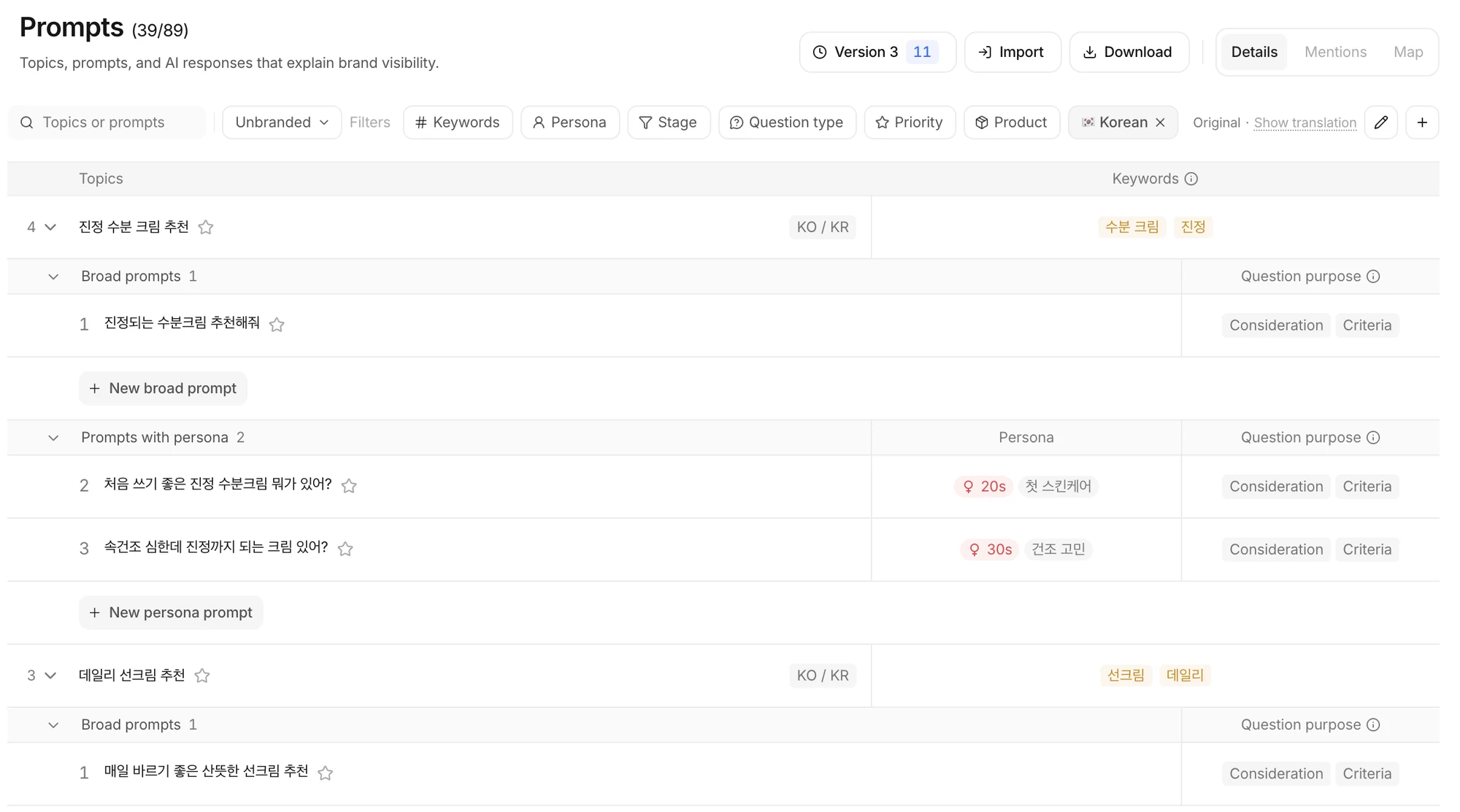This screenshot has width=1460, height=812.
Task: Open the Persona filter
Action: coord(570,123)
